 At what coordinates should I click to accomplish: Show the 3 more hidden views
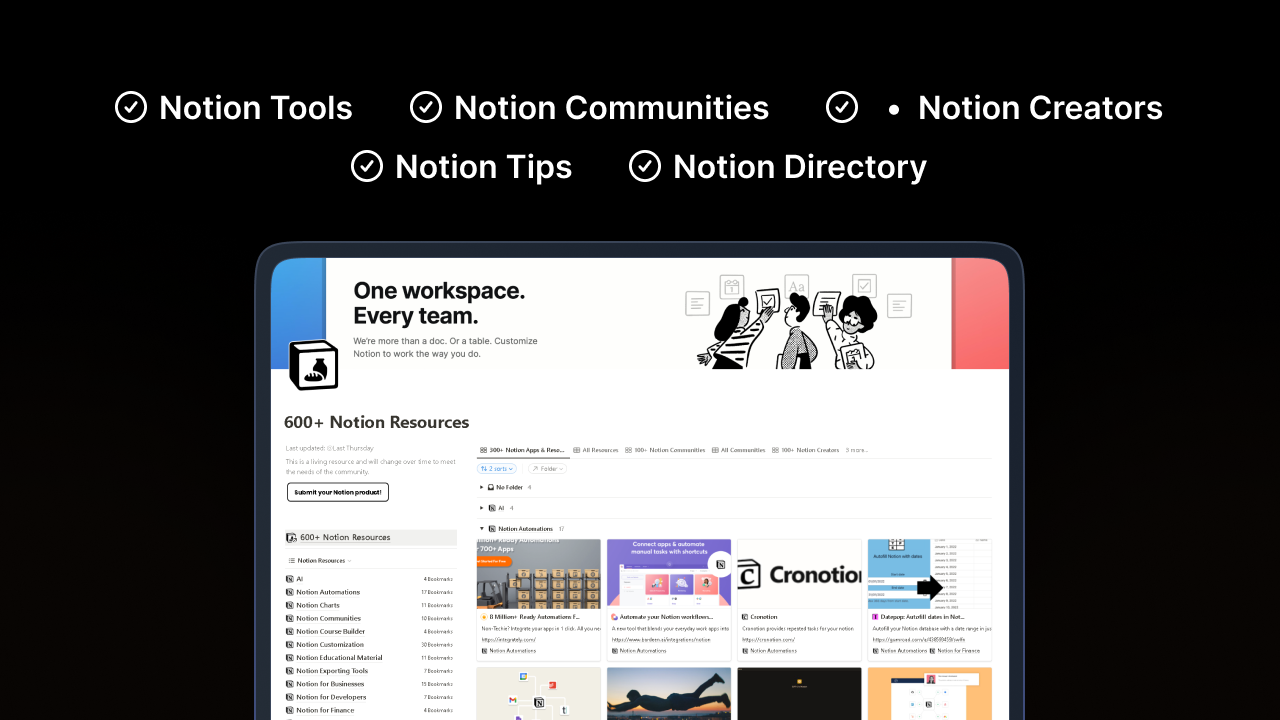(x=857, y=450)
